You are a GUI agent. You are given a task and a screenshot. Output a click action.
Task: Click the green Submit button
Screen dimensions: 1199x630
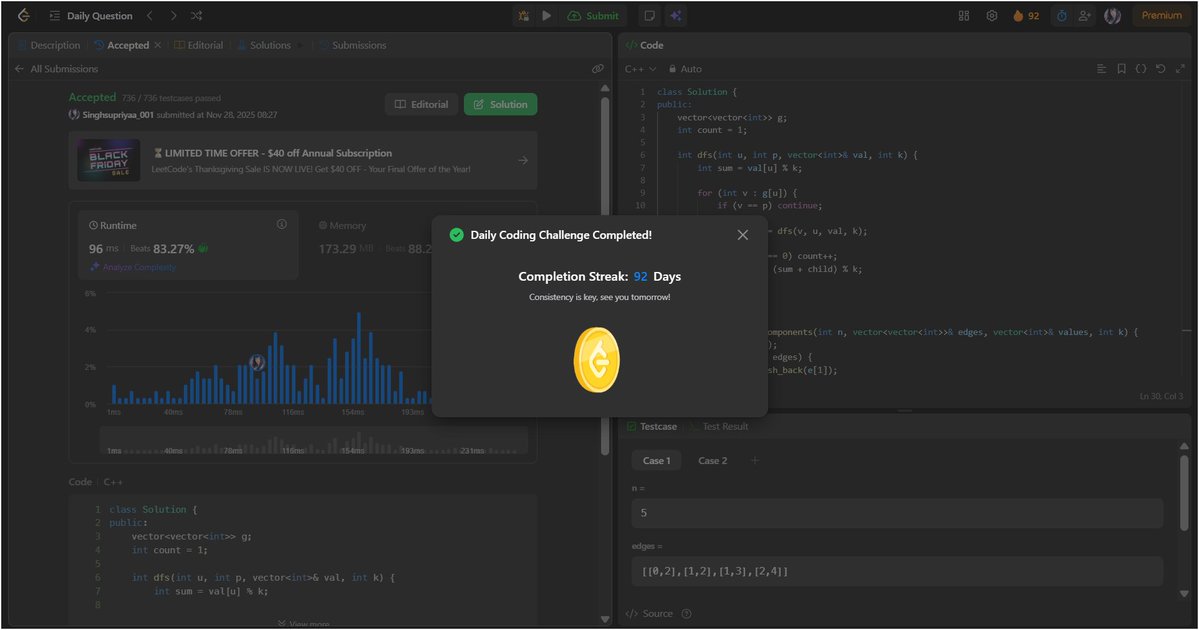(x=594, y=15)
